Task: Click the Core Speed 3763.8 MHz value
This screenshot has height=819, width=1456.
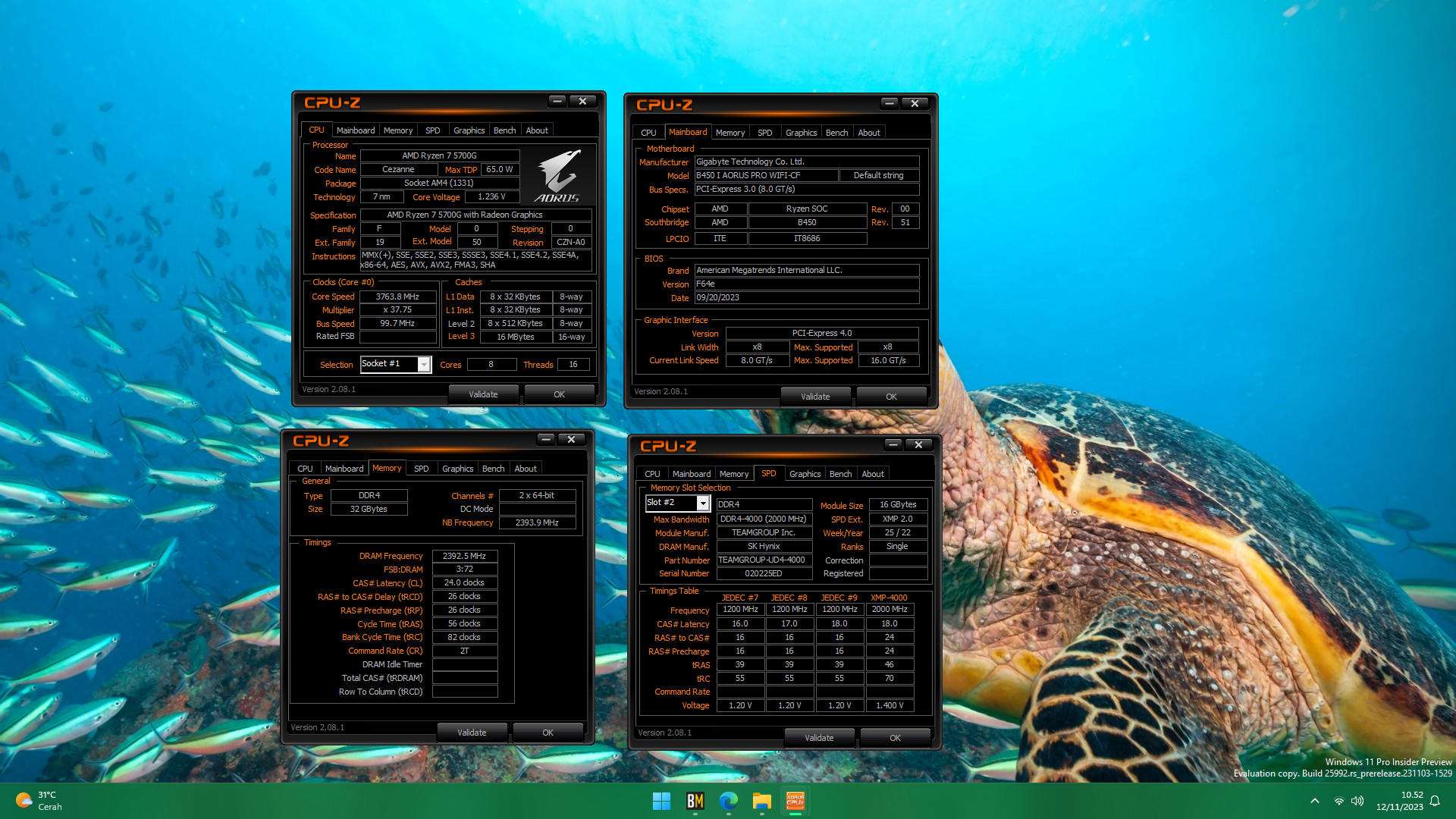Action: coord(398,297)
